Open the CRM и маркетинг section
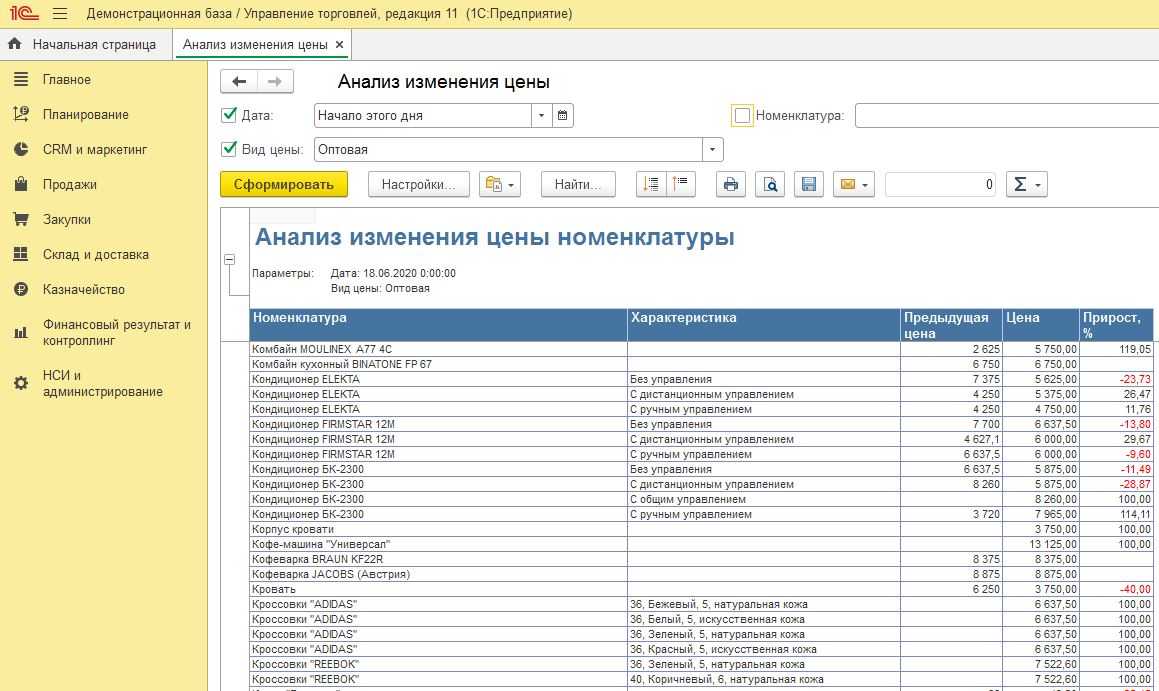 point(95,149)
